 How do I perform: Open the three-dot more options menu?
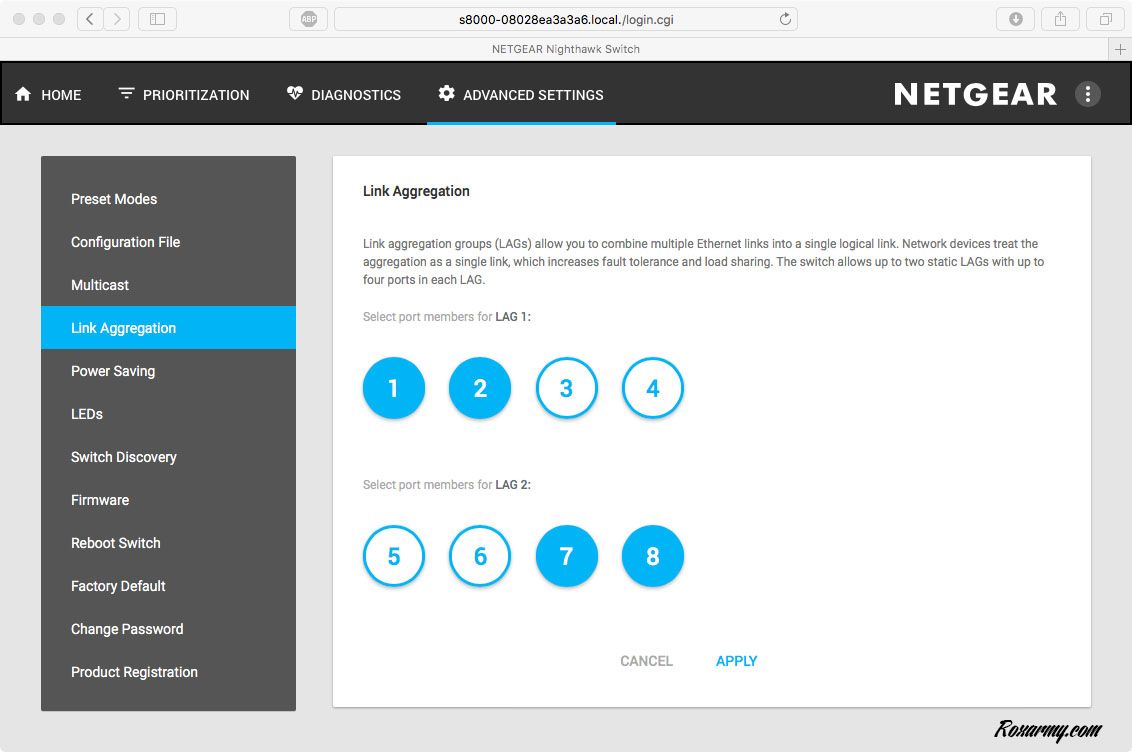[1087, 94]
